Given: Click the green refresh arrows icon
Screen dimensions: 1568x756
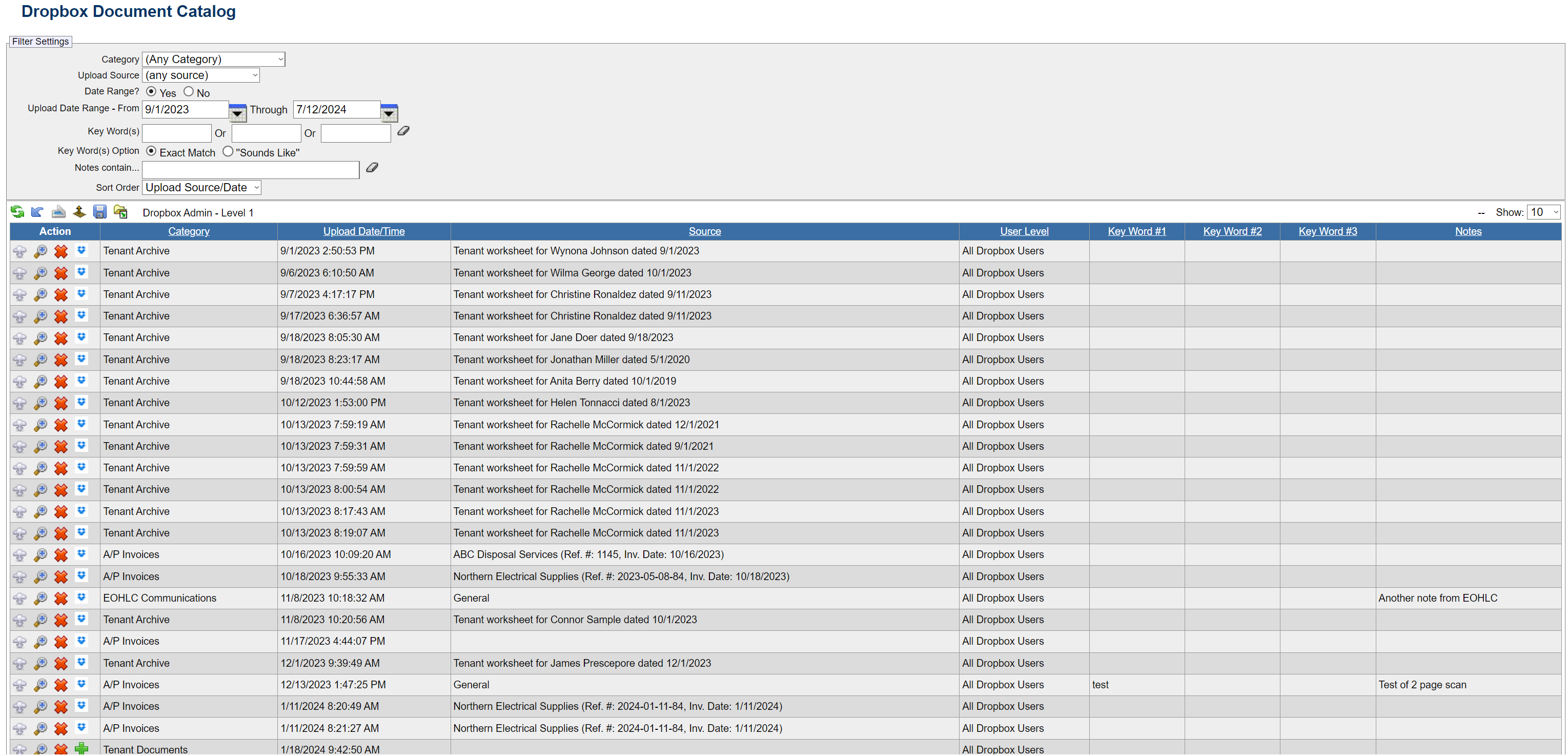Looking at the screenshot, I should click(x=17, y=211).
